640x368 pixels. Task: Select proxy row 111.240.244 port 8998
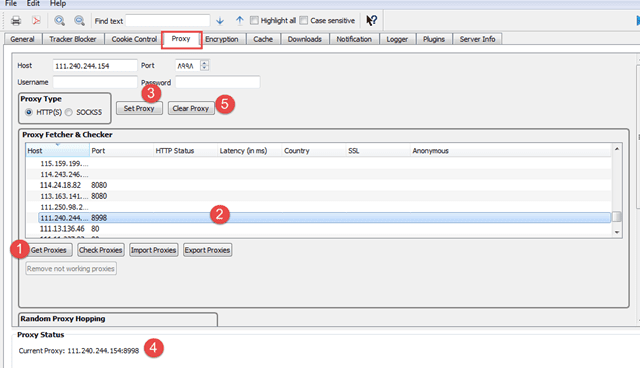coord(324,218)
